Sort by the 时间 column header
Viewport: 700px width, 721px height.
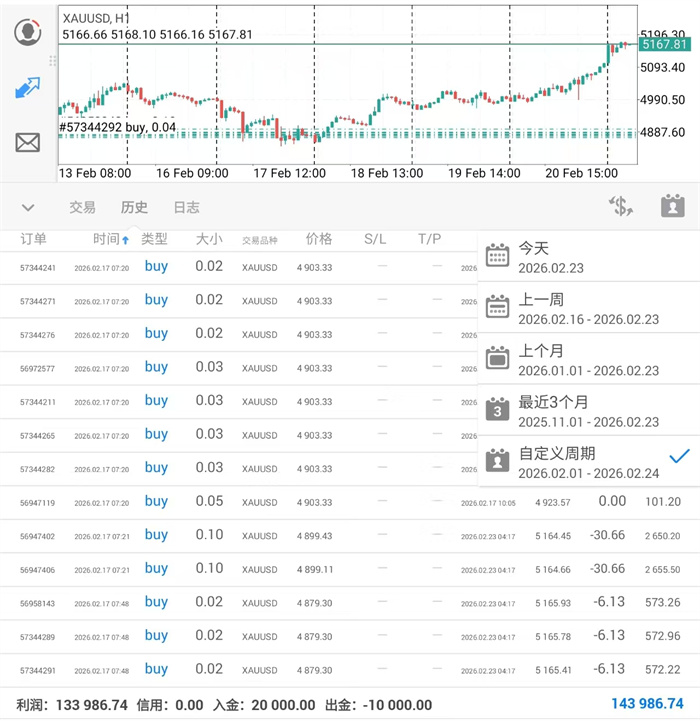coord(111,240)
